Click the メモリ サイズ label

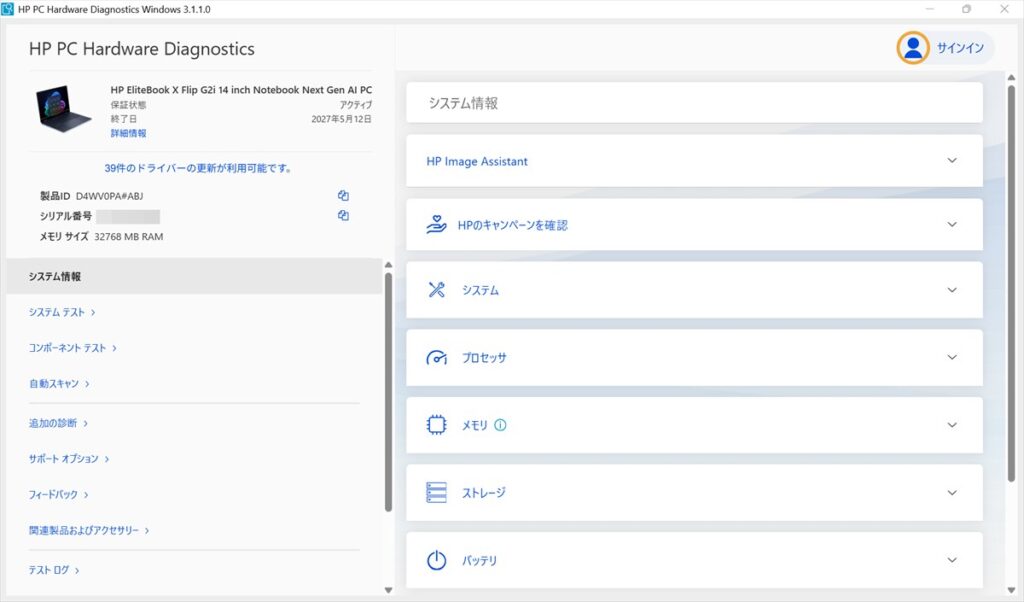64,237
